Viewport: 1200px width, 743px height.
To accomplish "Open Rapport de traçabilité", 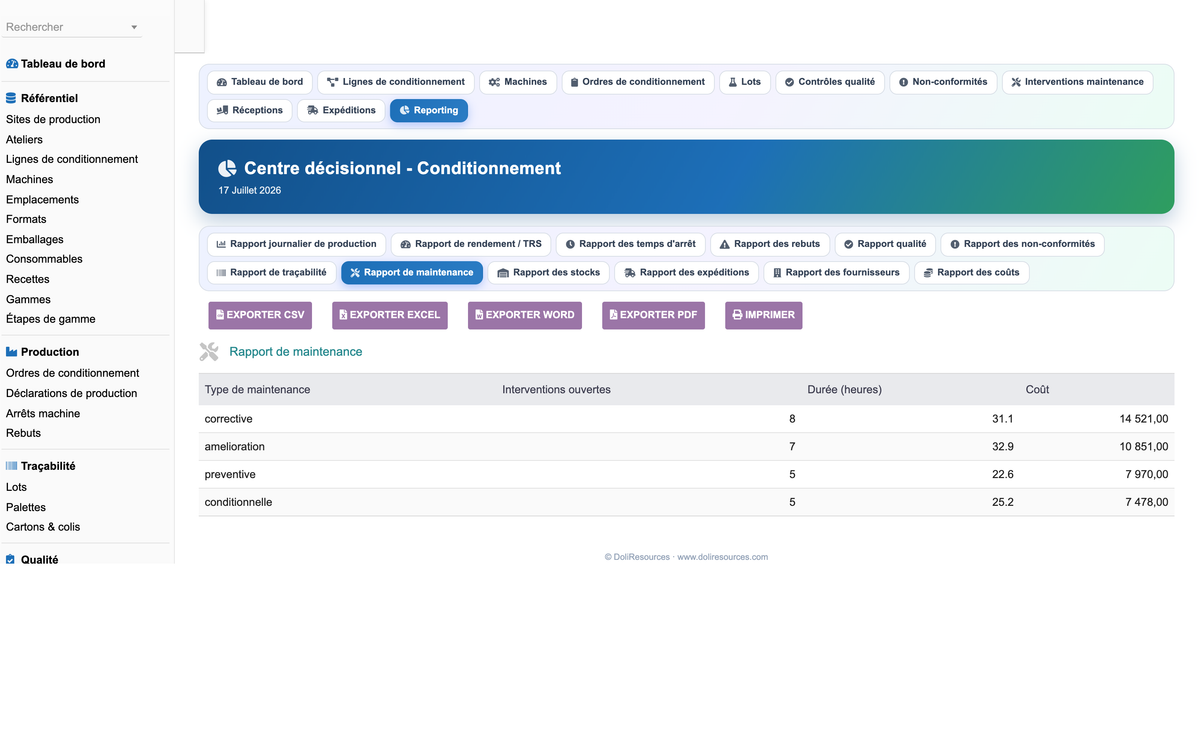I will coord(271,272).
